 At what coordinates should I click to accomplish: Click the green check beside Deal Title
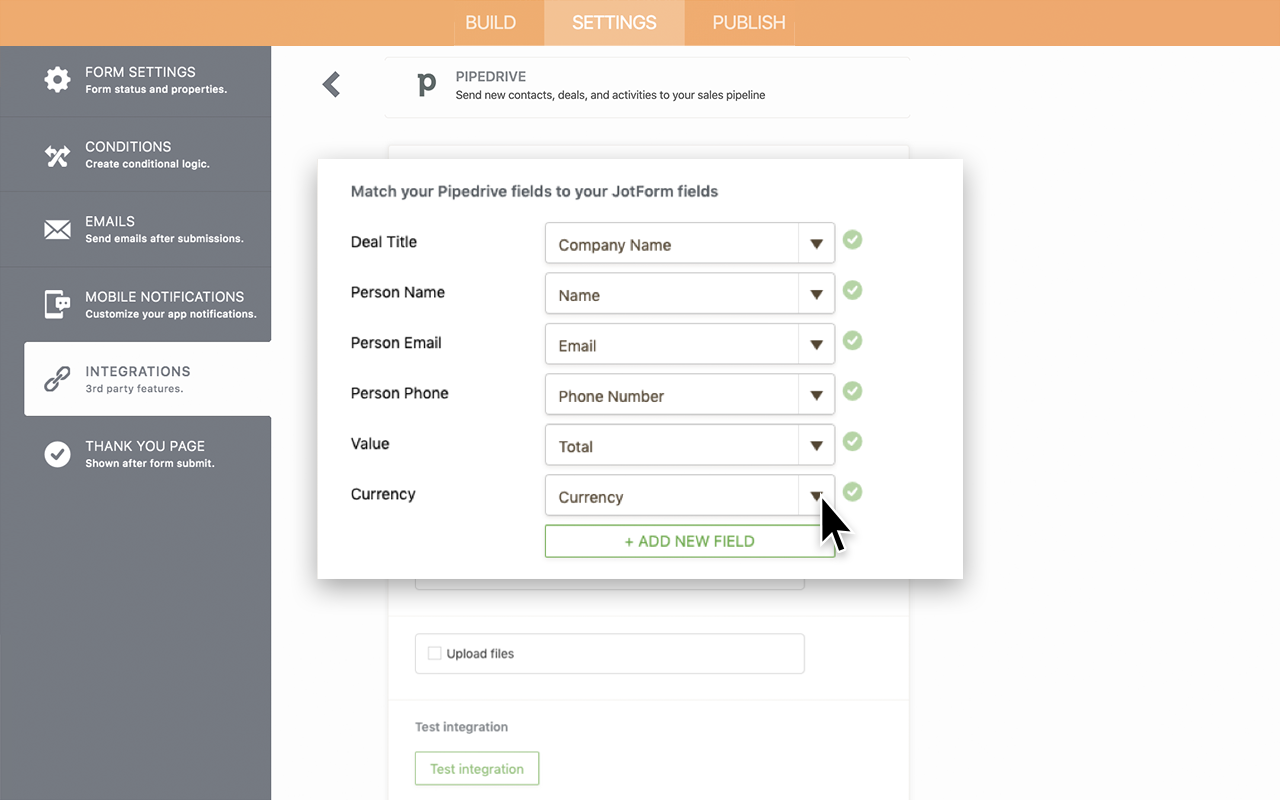point(852,240)
